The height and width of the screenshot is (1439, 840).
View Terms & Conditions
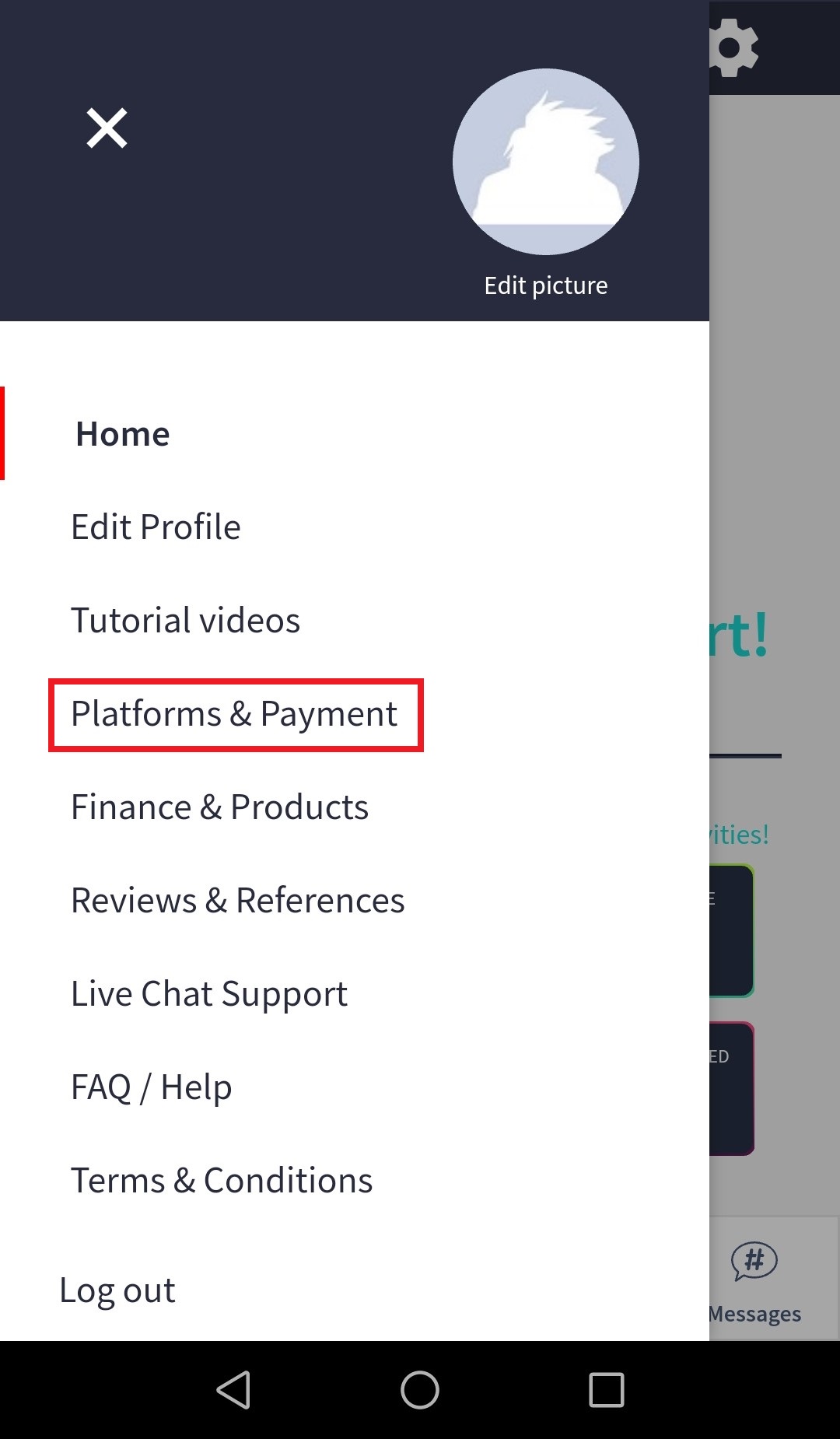coord(222,1180)
